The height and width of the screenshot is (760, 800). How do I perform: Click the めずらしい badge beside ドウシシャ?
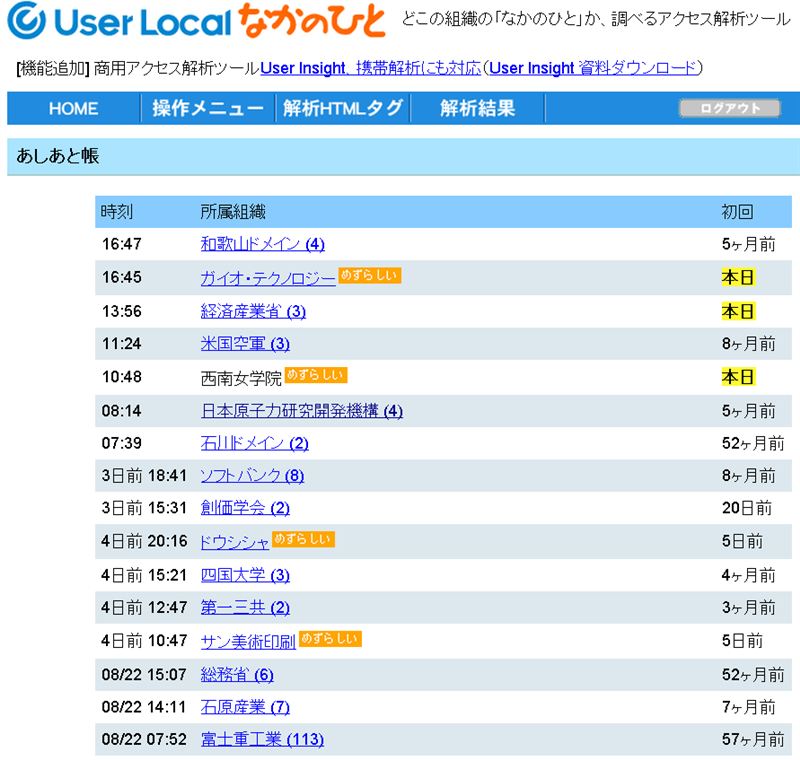click(x=303, y=539)
